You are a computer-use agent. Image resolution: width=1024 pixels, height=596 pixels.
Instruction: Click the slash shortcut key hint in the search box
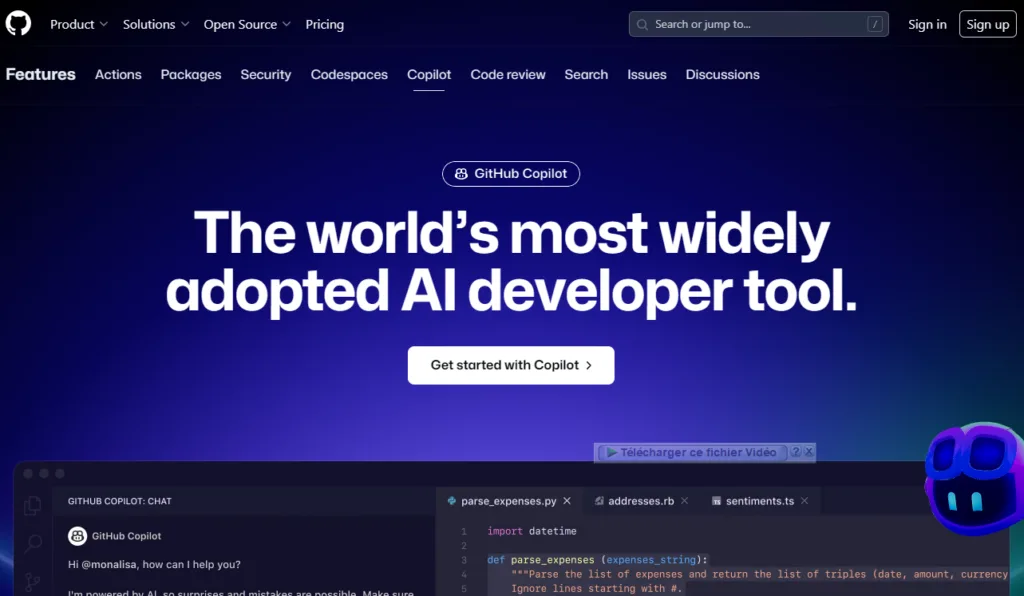874,24
